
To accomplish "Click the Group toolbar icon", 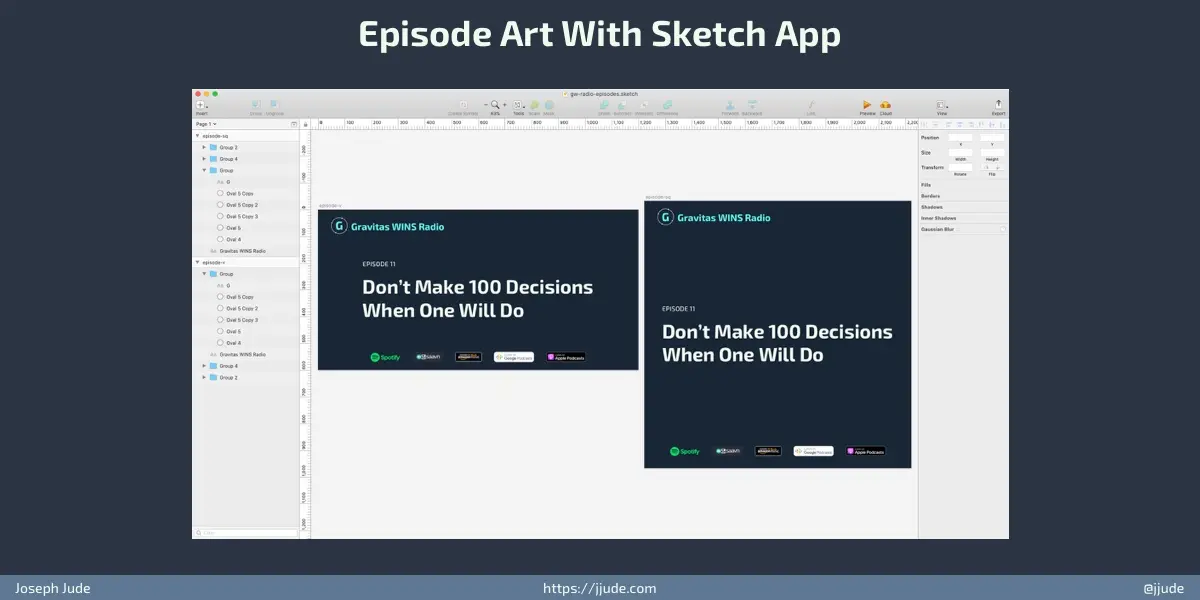I will coord(256,104).
